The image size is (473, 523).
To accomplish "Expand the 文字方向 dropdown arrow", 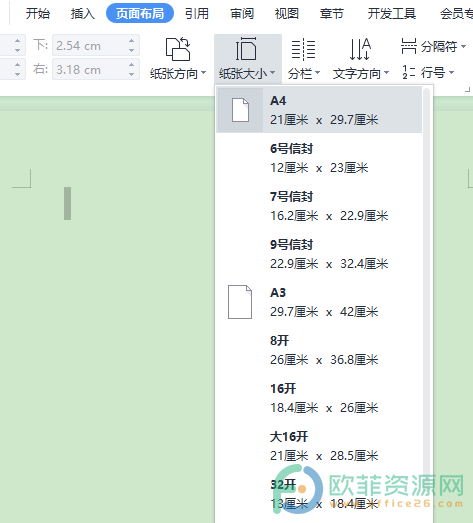I will tap(387, 73).
